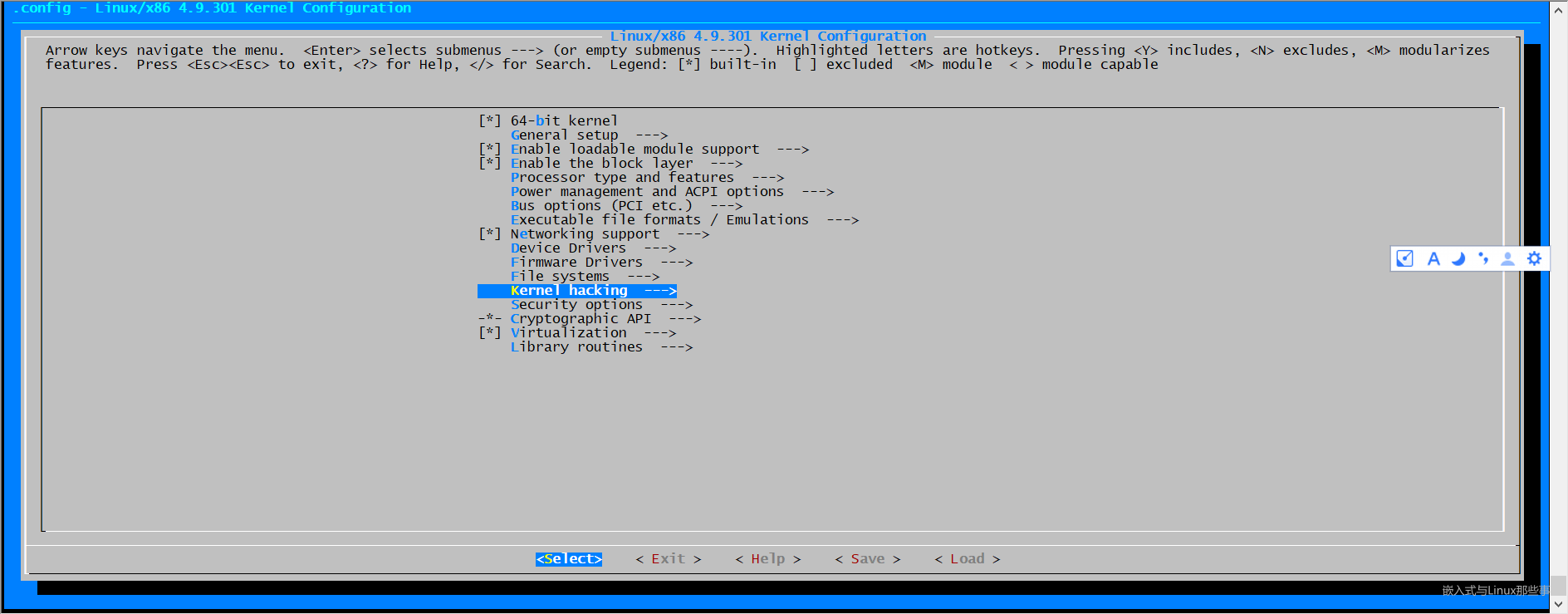
Task: Open the Help button in the bottom bar
Action: click(767, 559)
